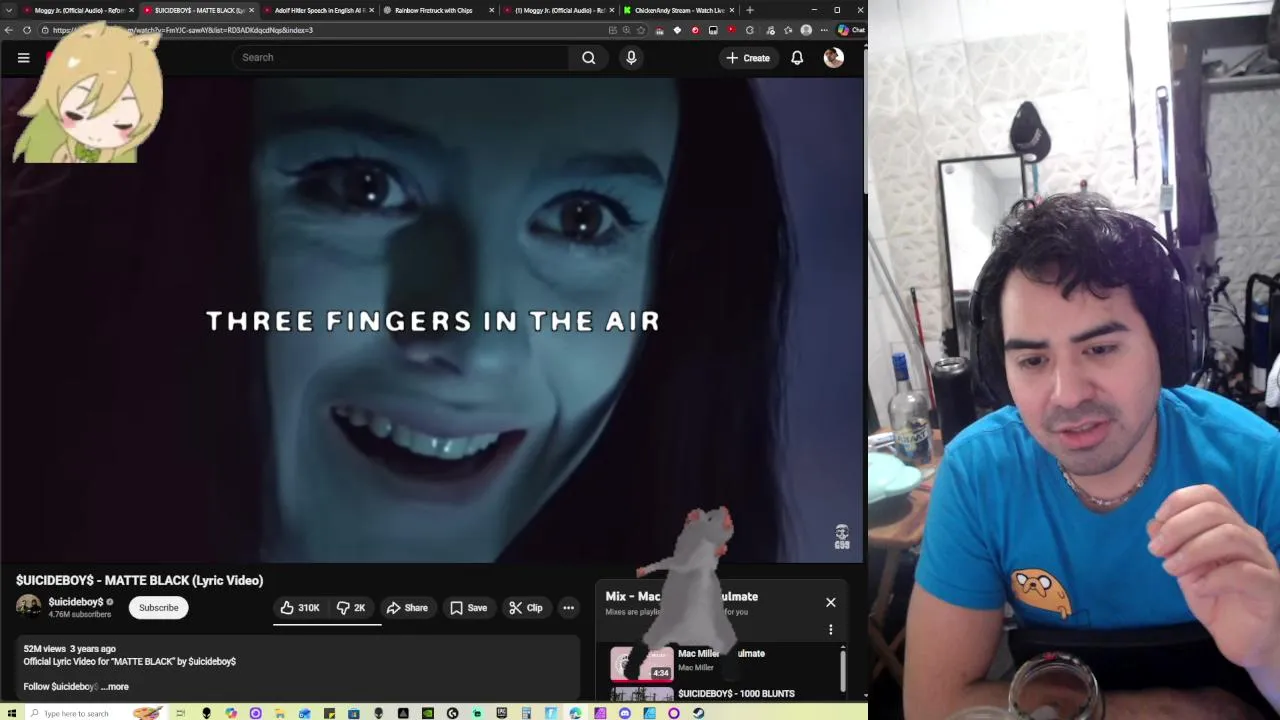The image size is (1280, 720).
Task: Open the more actions three-dot menu
Action: 568,607
